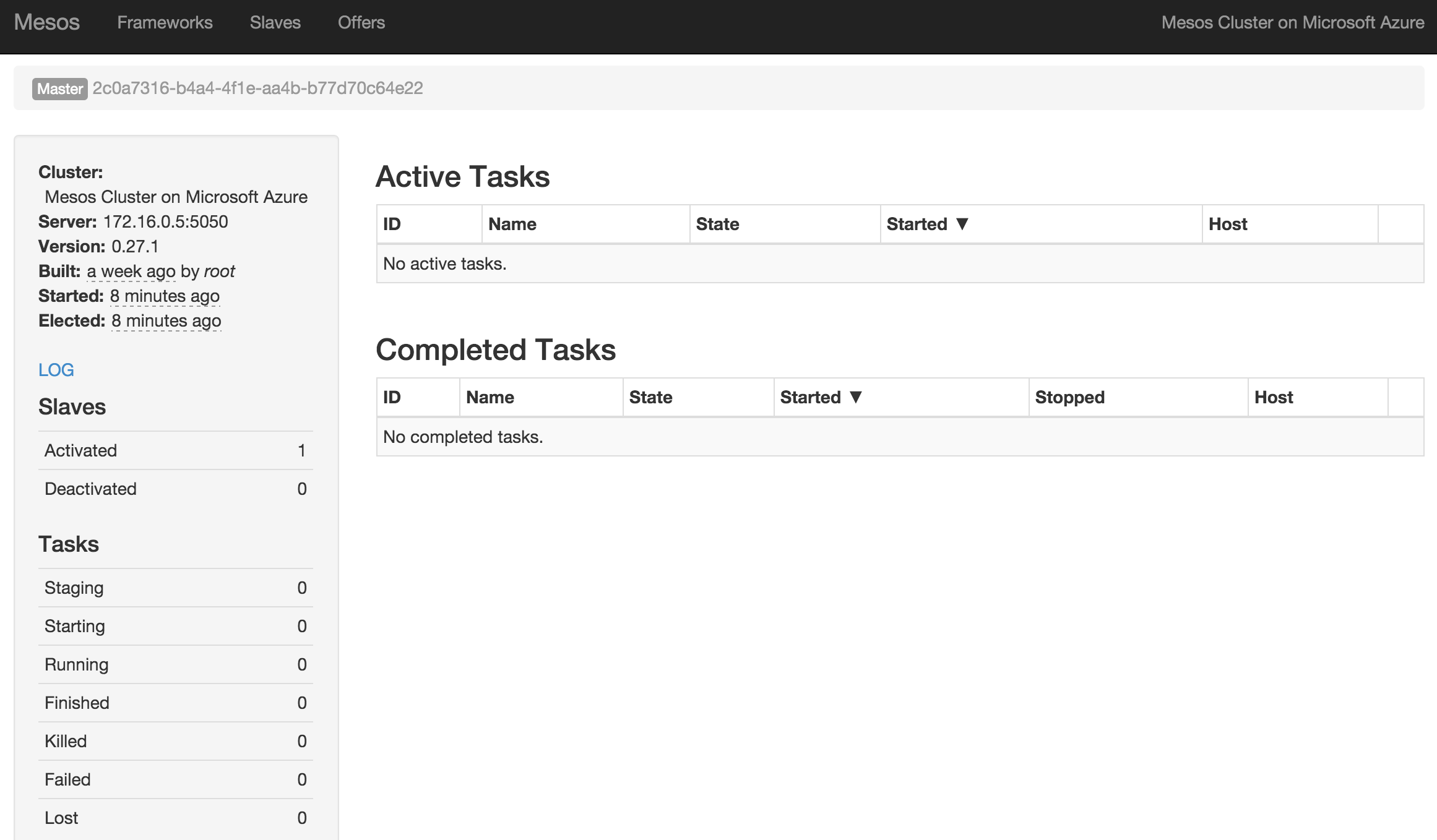
Task: Click the Frameworks navigation menu item
Action: pyautogui.click(x=163, y=21)
